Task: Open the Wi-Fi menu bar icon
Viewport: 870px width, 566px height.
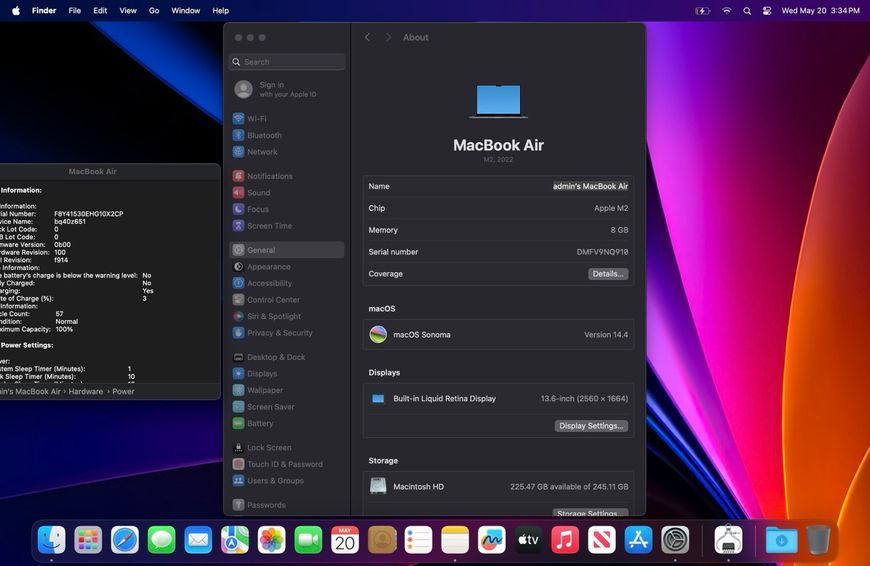Action: [726, 11]
